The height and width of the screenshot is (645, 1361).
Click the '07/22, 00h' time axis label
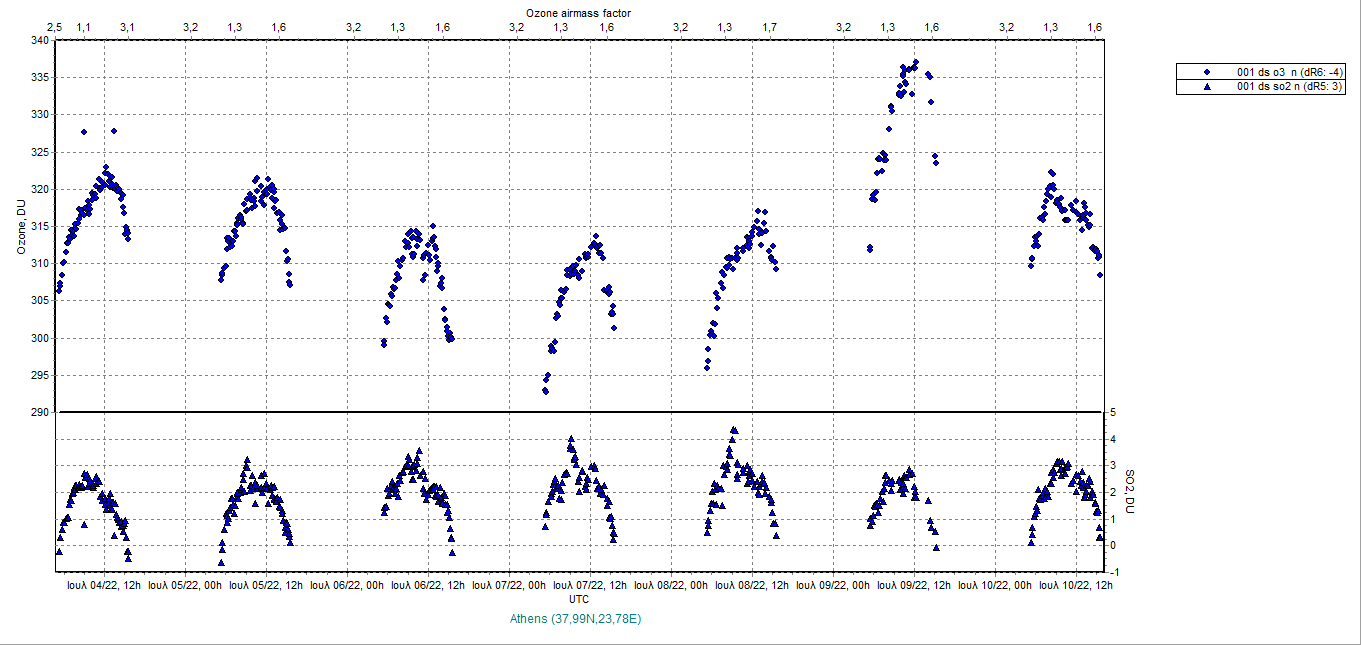pos(508,585)
